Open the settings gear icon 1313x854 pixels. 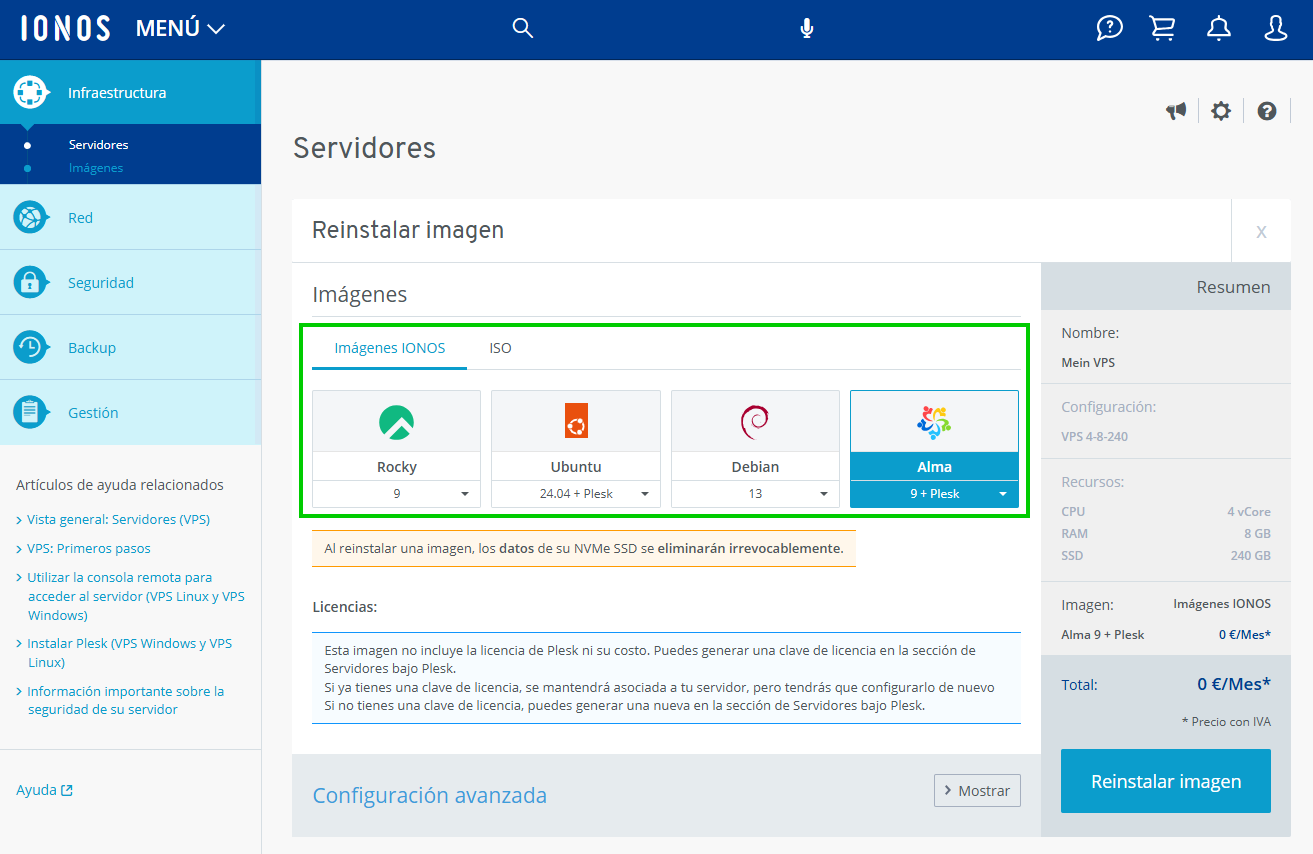click(1220, 111)
